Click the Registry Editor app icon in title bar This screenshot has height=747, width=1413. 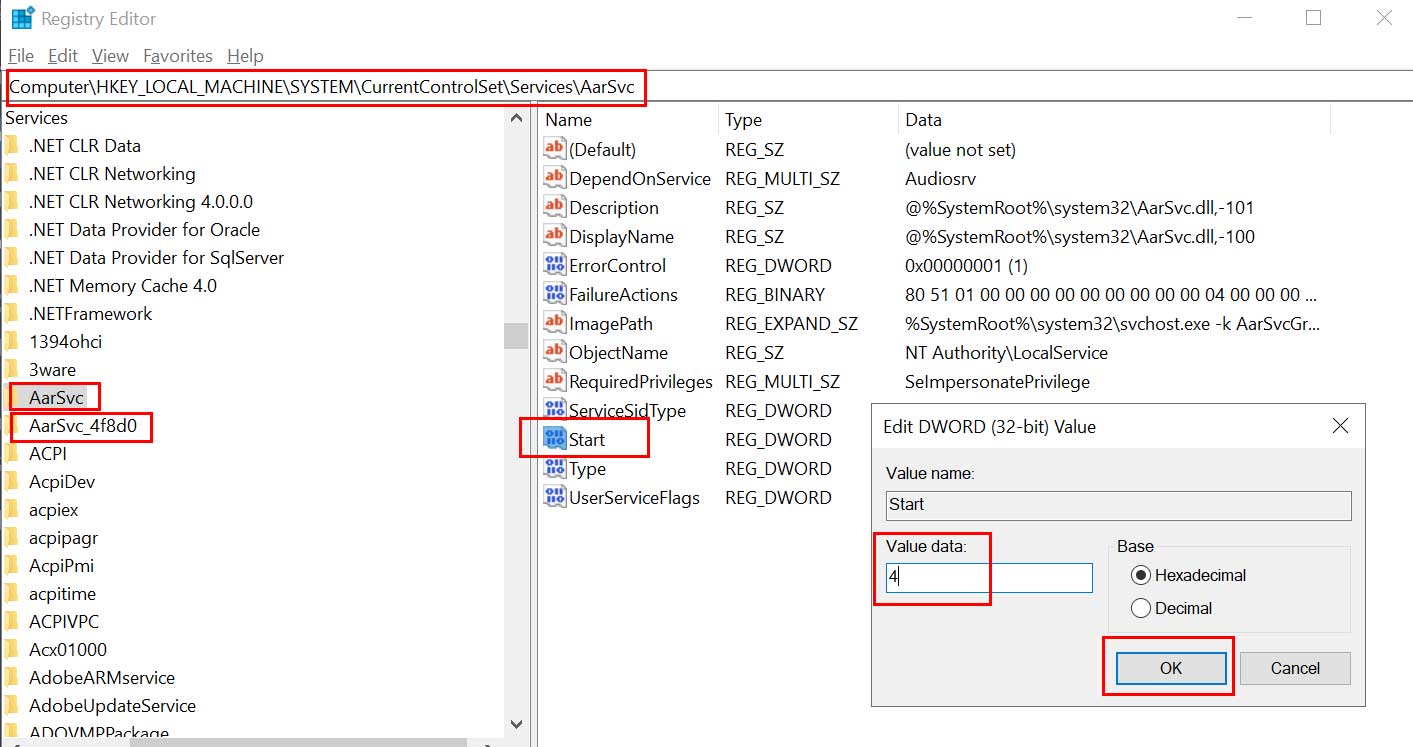21,18
